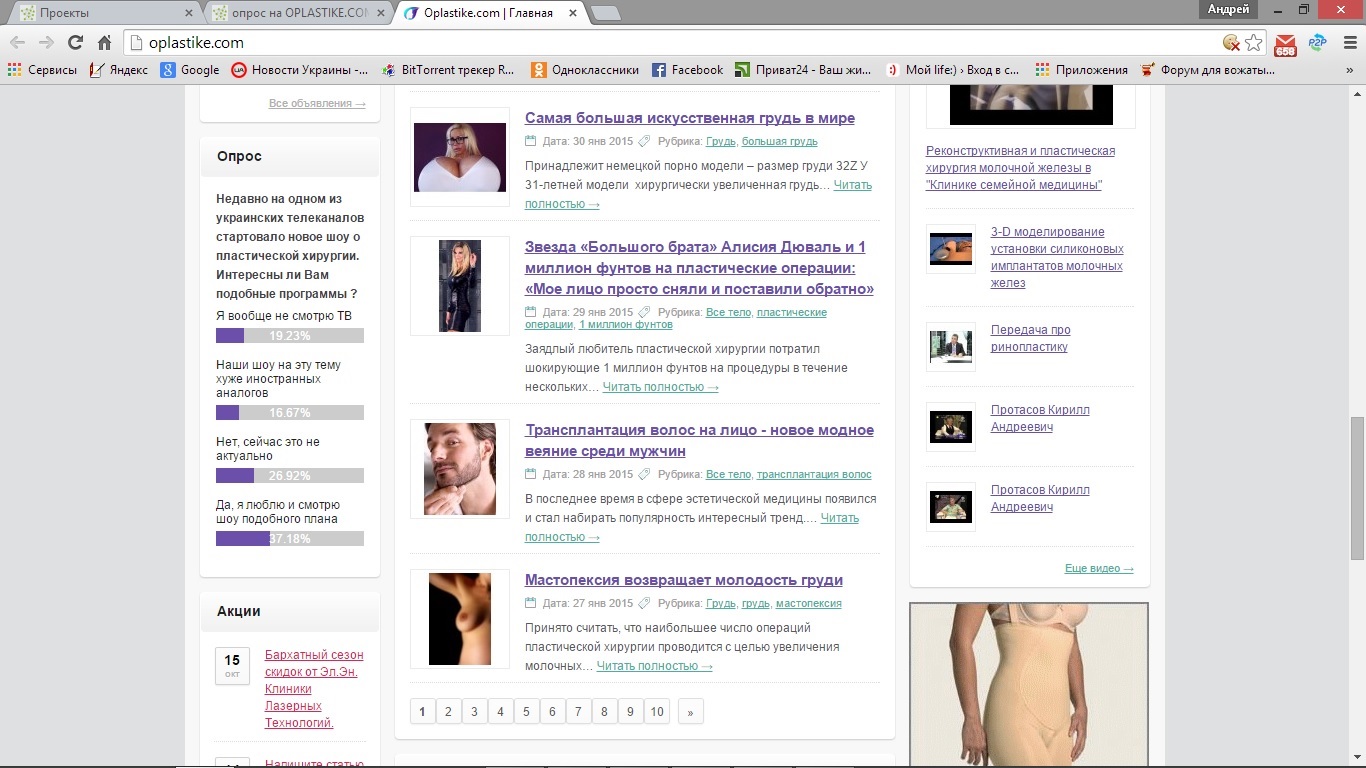Go to pagination page 2
1366x768 pixels.
[448, 712]
